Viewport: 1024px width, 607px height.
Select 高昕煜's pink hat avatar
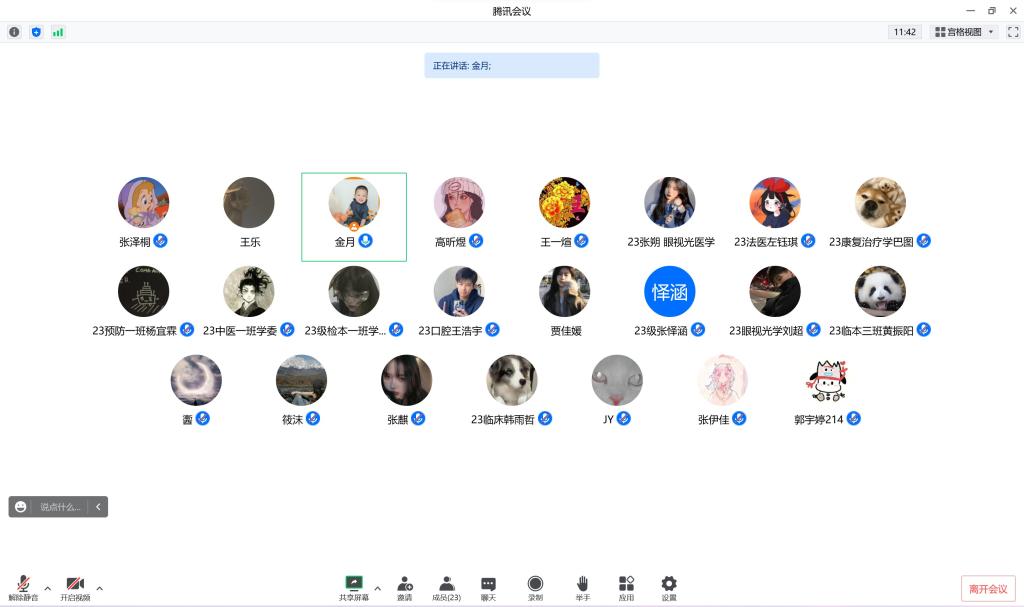click(x=459, y=203)
